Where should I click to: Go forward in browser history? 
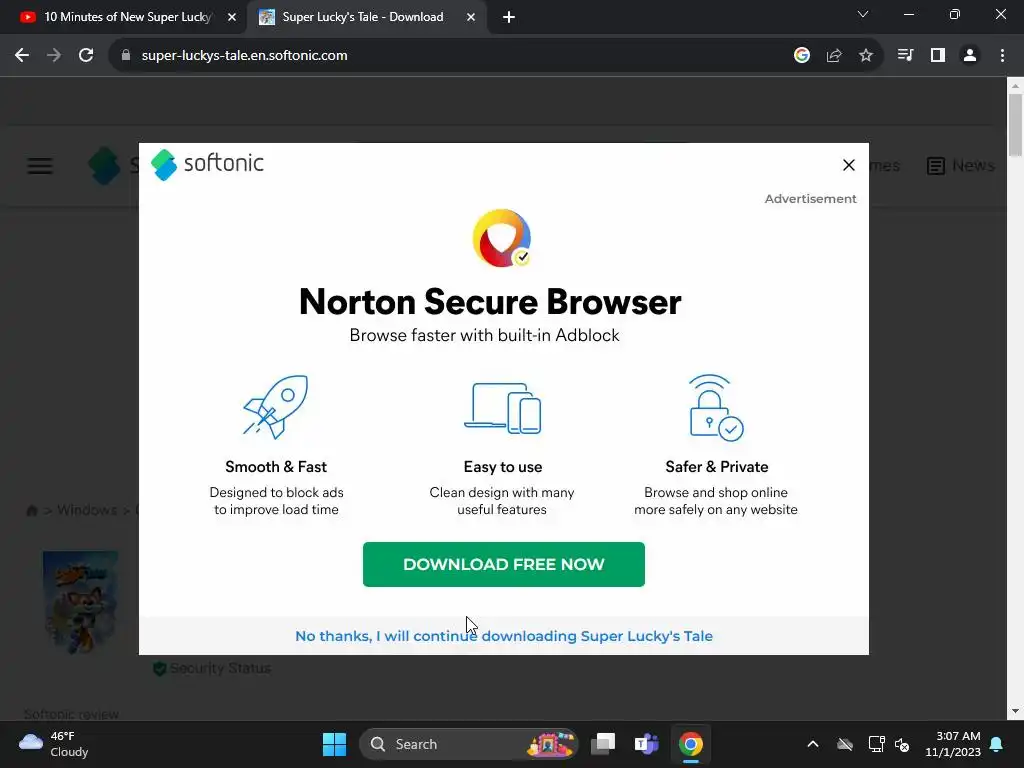click(x=54, y=56)
